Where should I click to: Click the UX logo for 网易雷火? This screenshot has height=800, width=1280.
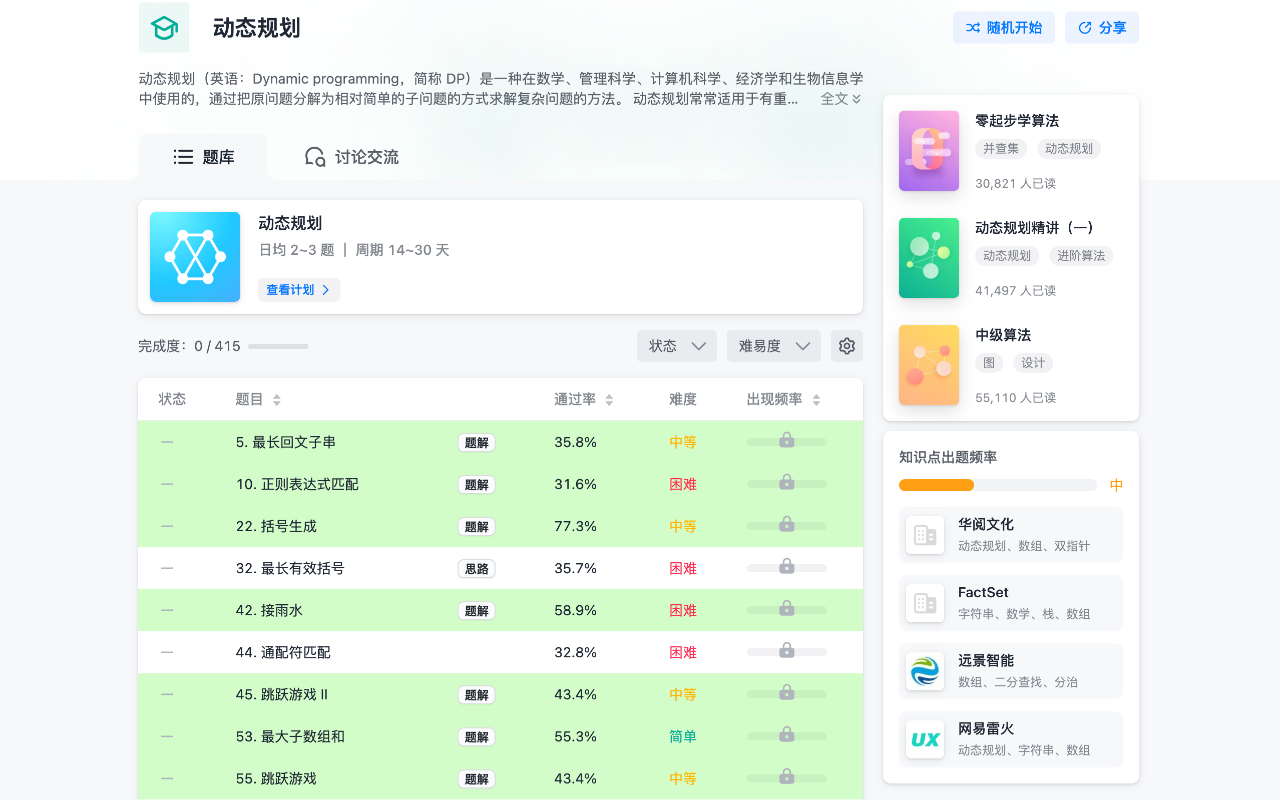point(924,738)
